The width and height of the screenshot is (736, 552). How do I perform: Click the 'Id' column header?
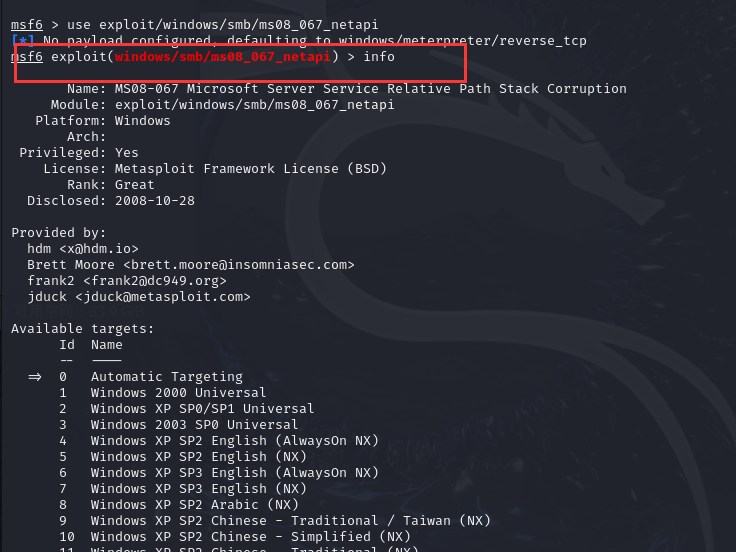click(67, 345)
